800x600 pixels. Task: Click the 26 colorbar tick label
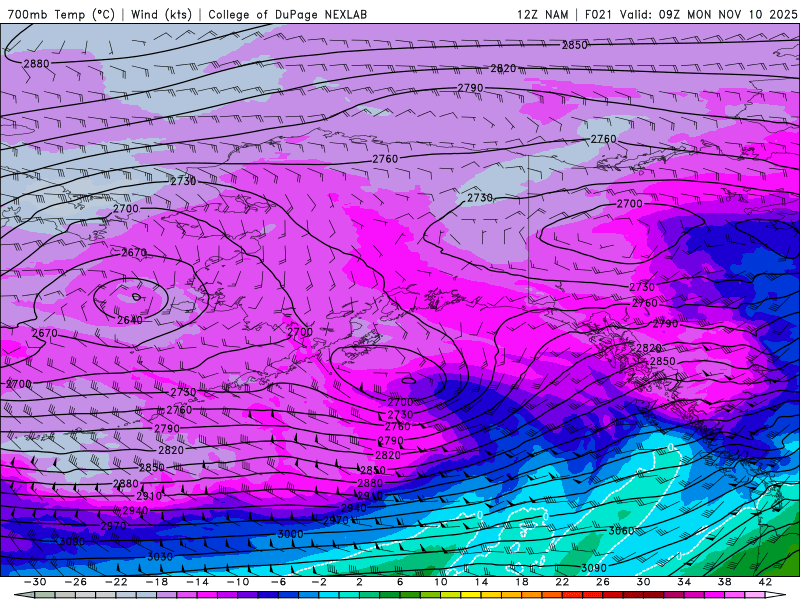pyautogui.click(x=603, y=582)
